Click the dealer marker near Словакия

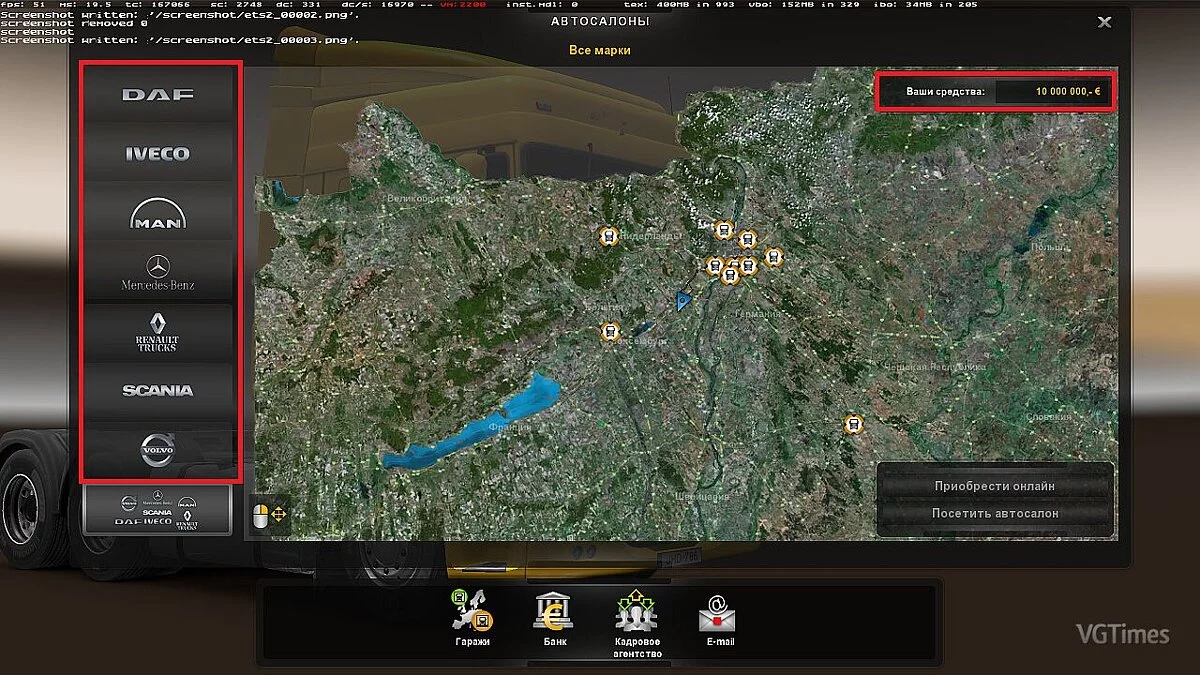[x=854, y=424]
